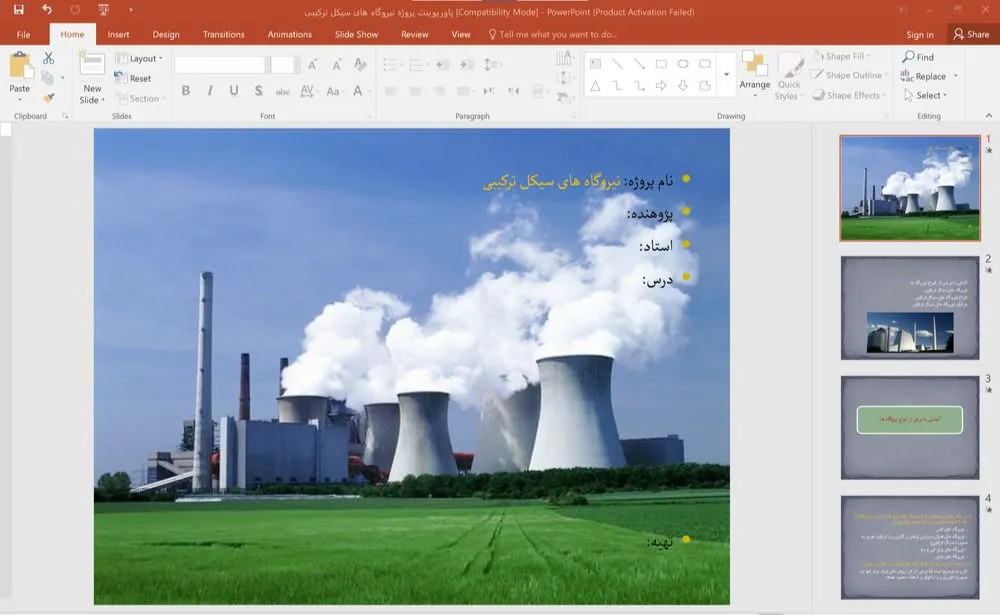
Task: Toggle the strikethrough effect
Action: (x=258, y=92)
